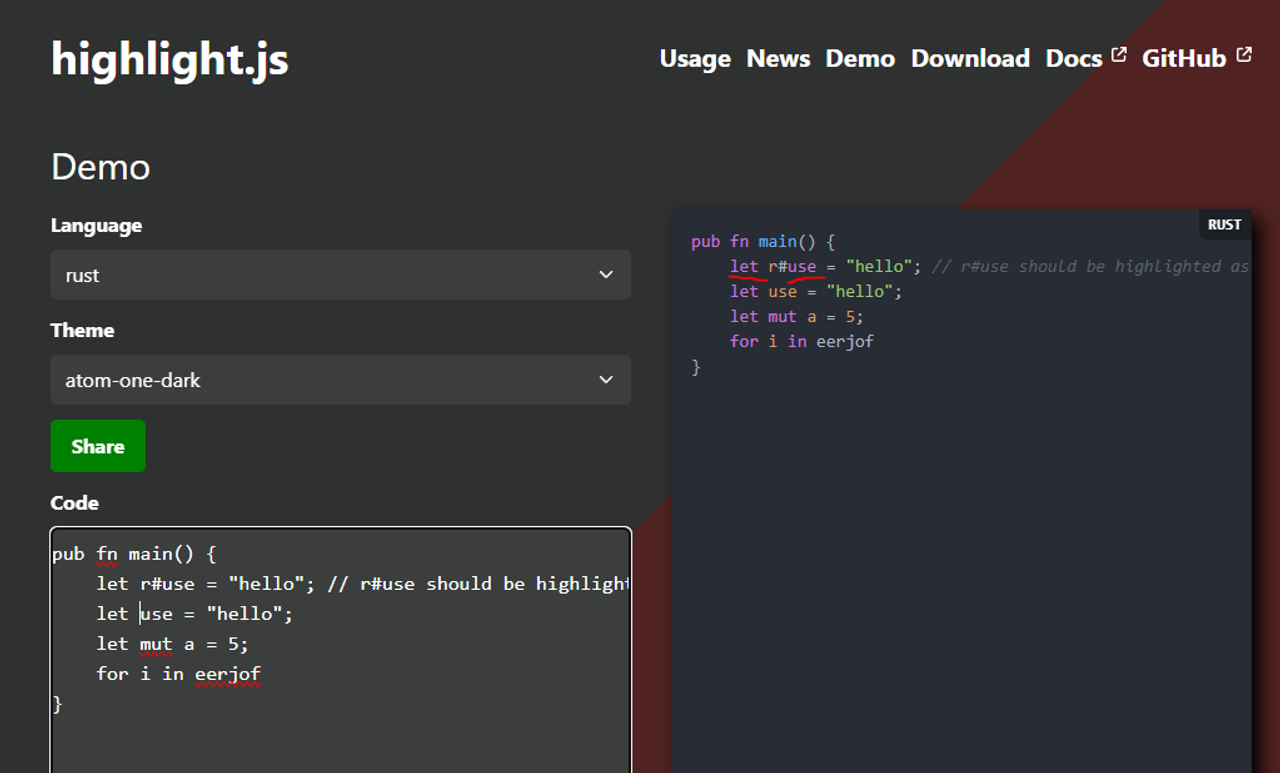The image size is (1280, 773).
Task: Click the green Share button
Action: pyautogui.click(x=98, y=446)
